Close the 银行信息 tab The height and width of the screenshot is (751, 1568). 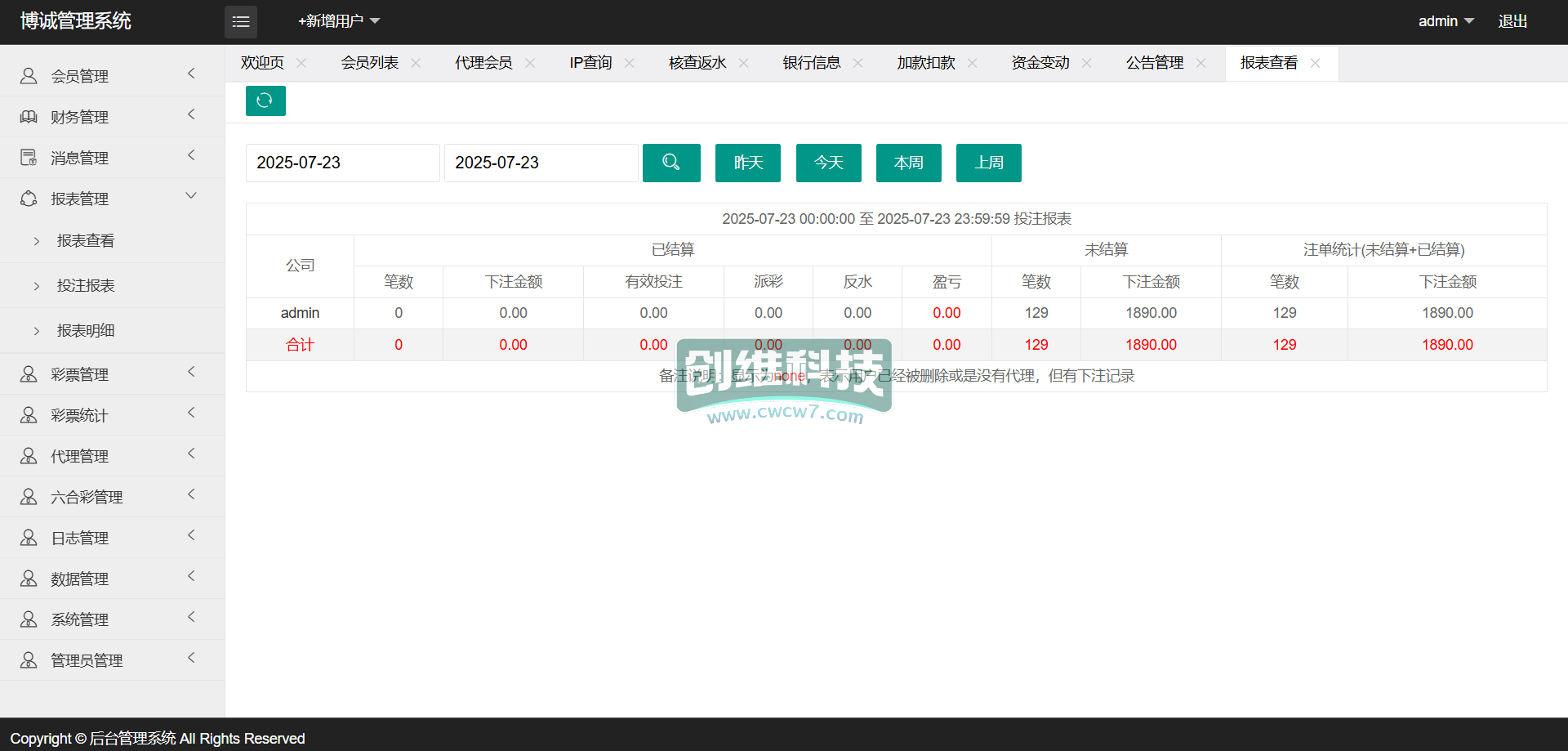click(857, 63)
